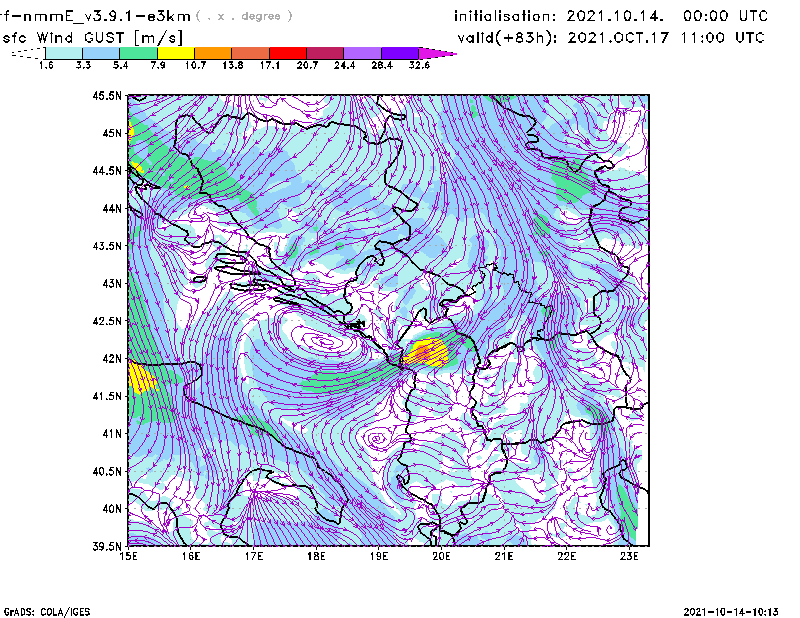Click the legend value 3.3
800x618 pixels.
(83, 65)
